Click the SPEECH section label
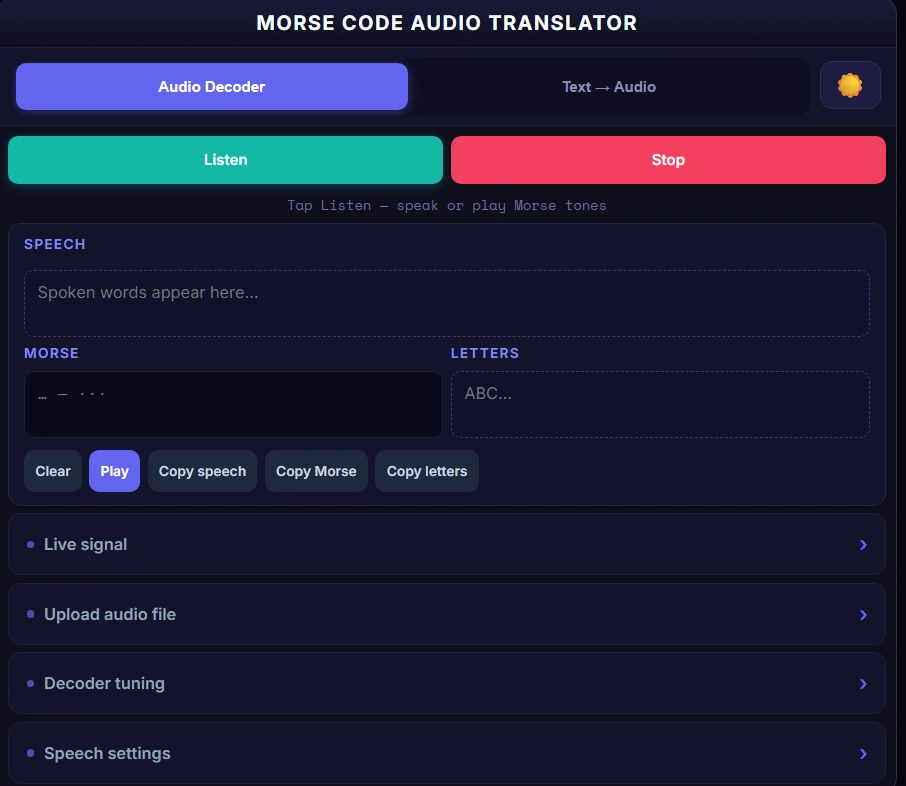Image resolution: width=906 pixels, height=786 pixels. coord(55,244)
